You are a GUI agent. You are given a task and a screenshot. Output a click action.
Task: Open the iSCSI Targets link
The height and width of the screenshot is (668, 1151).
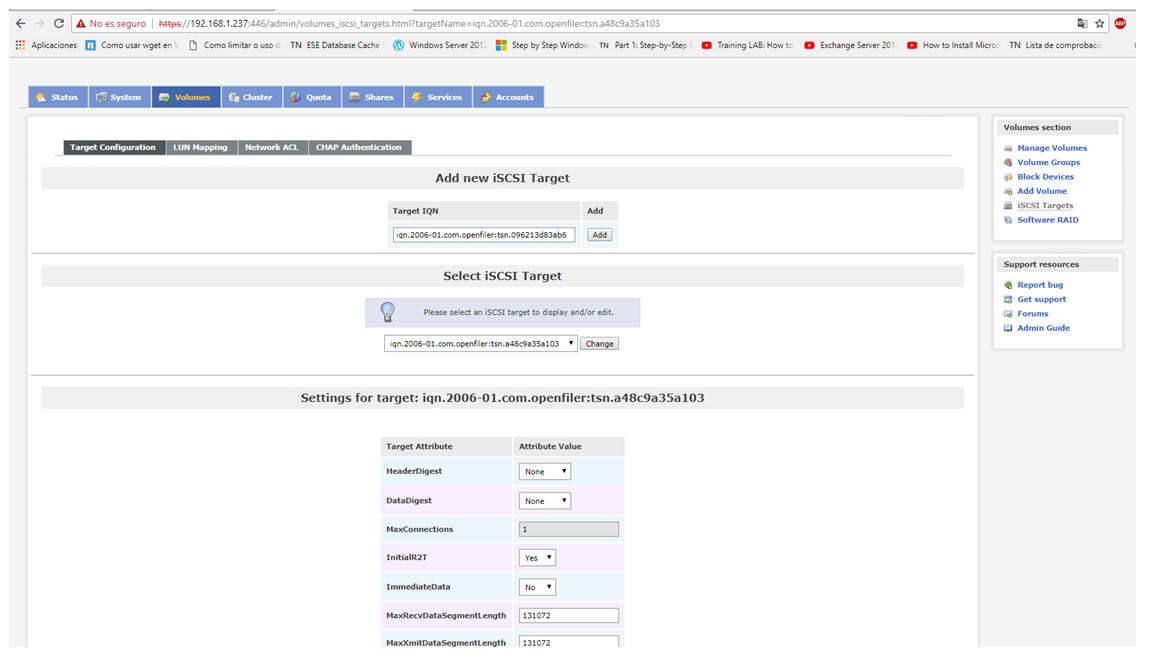(x=1045, y=206)
